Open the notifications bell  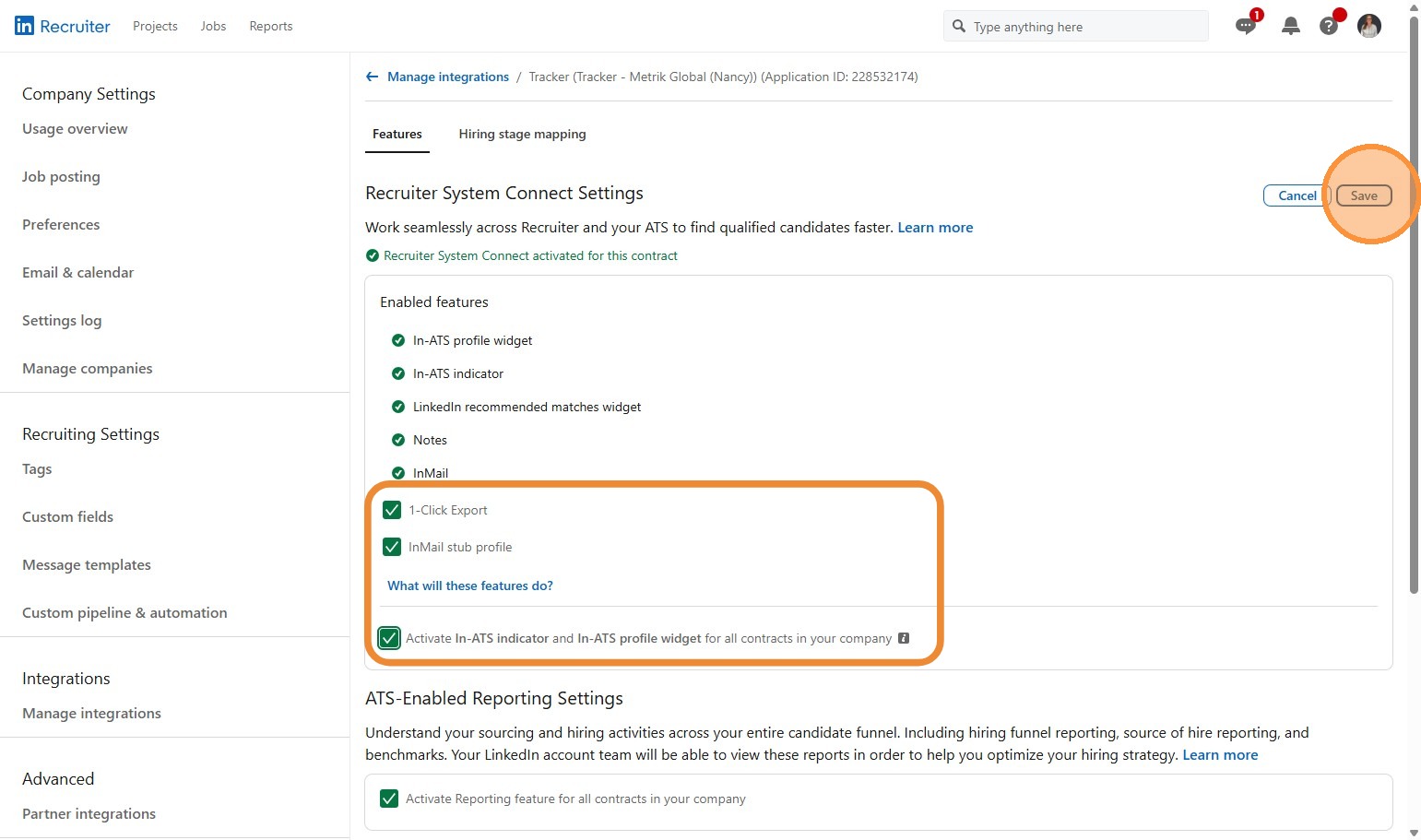(x=1291, y=27)
